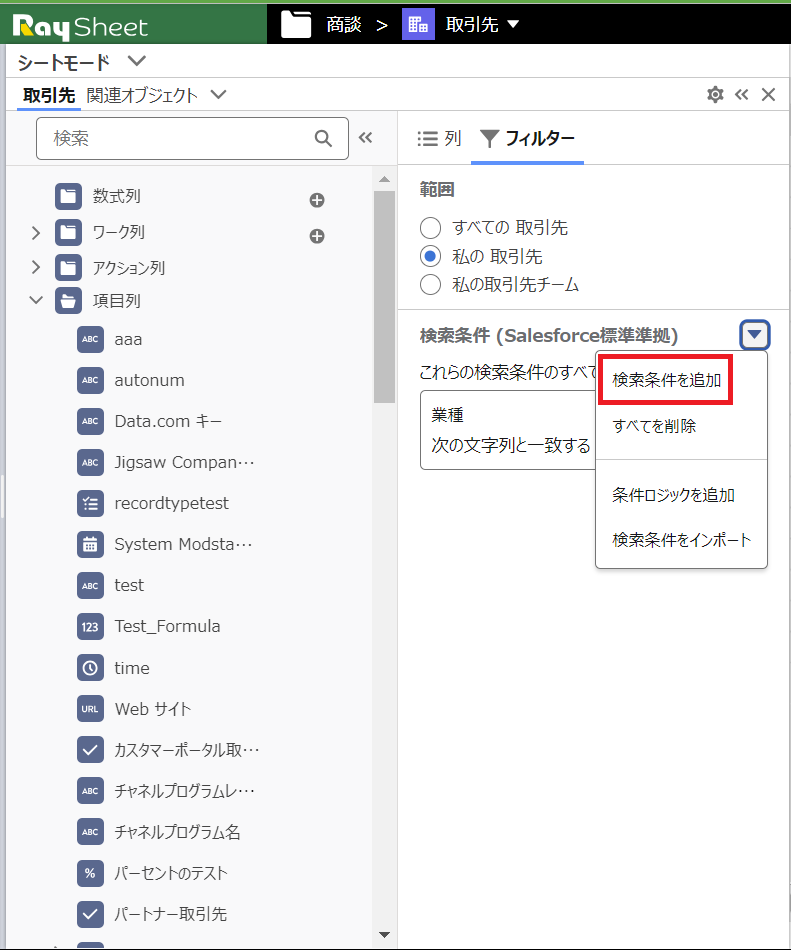Click the magnifier search icon
This screenshot has width=791, height=950.
click(x=323, y=139)
